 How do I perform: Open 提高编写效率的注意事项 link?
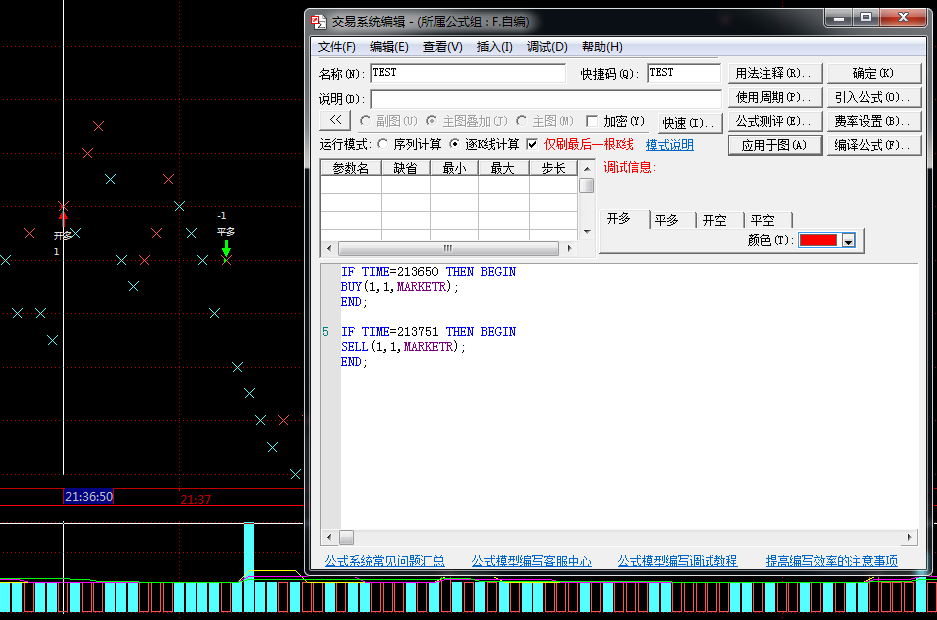(831, 560)
